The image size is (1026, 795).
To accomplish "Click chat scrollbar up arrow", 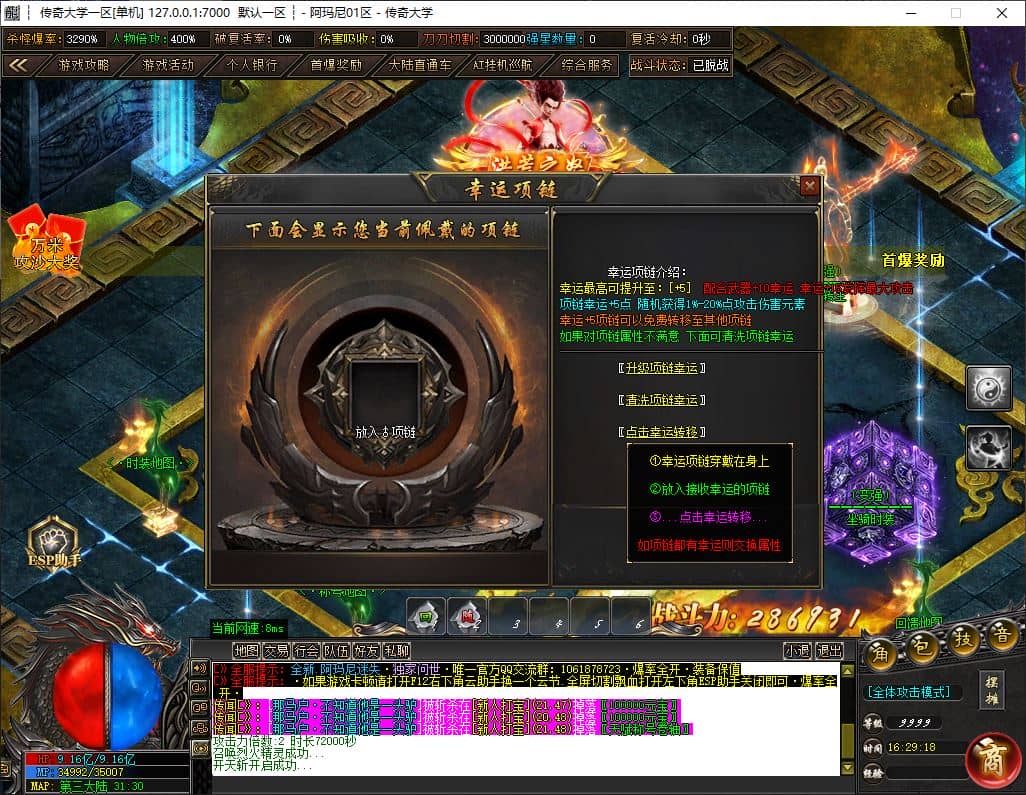I will pyautogui.click(x=847, y=671).
